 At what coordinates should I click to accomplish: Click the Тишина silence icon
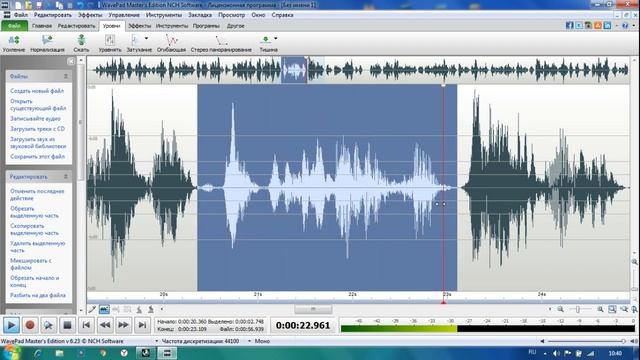point(265,40)
